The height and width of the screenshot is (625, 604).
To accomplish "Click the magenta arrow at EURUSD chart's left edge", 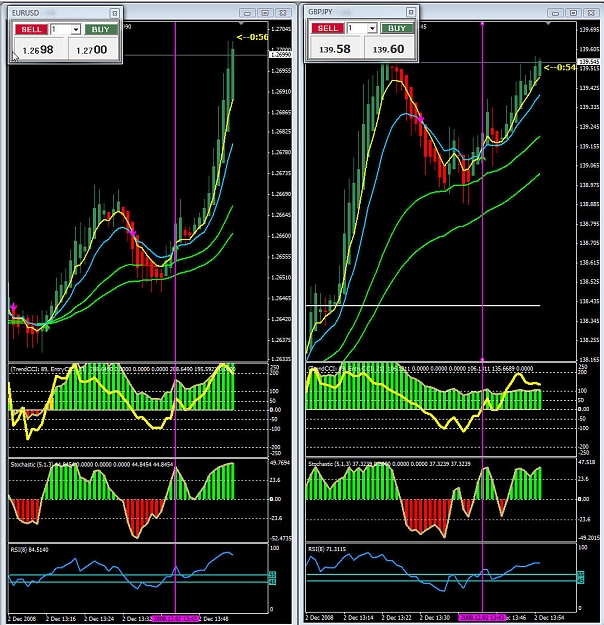I will coord(14,307).
